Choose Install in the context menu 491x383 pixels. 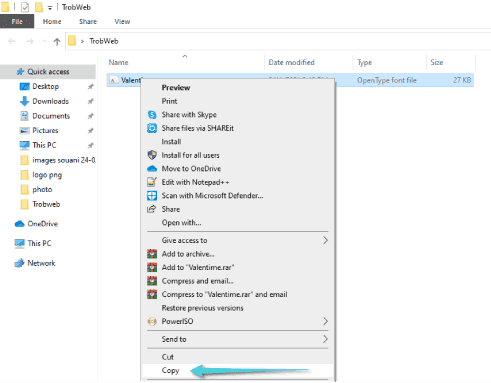(x=237, y=142)
